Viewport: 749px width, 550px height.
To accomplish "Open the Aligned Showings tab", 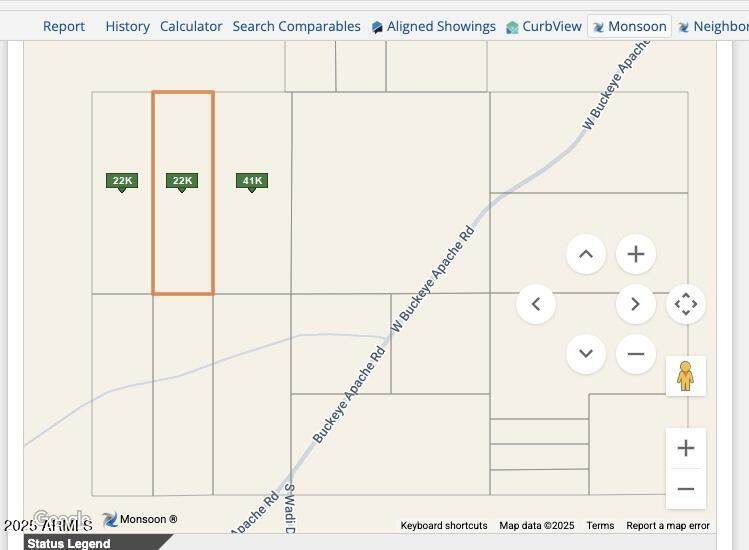I will [x=433, y=26].
